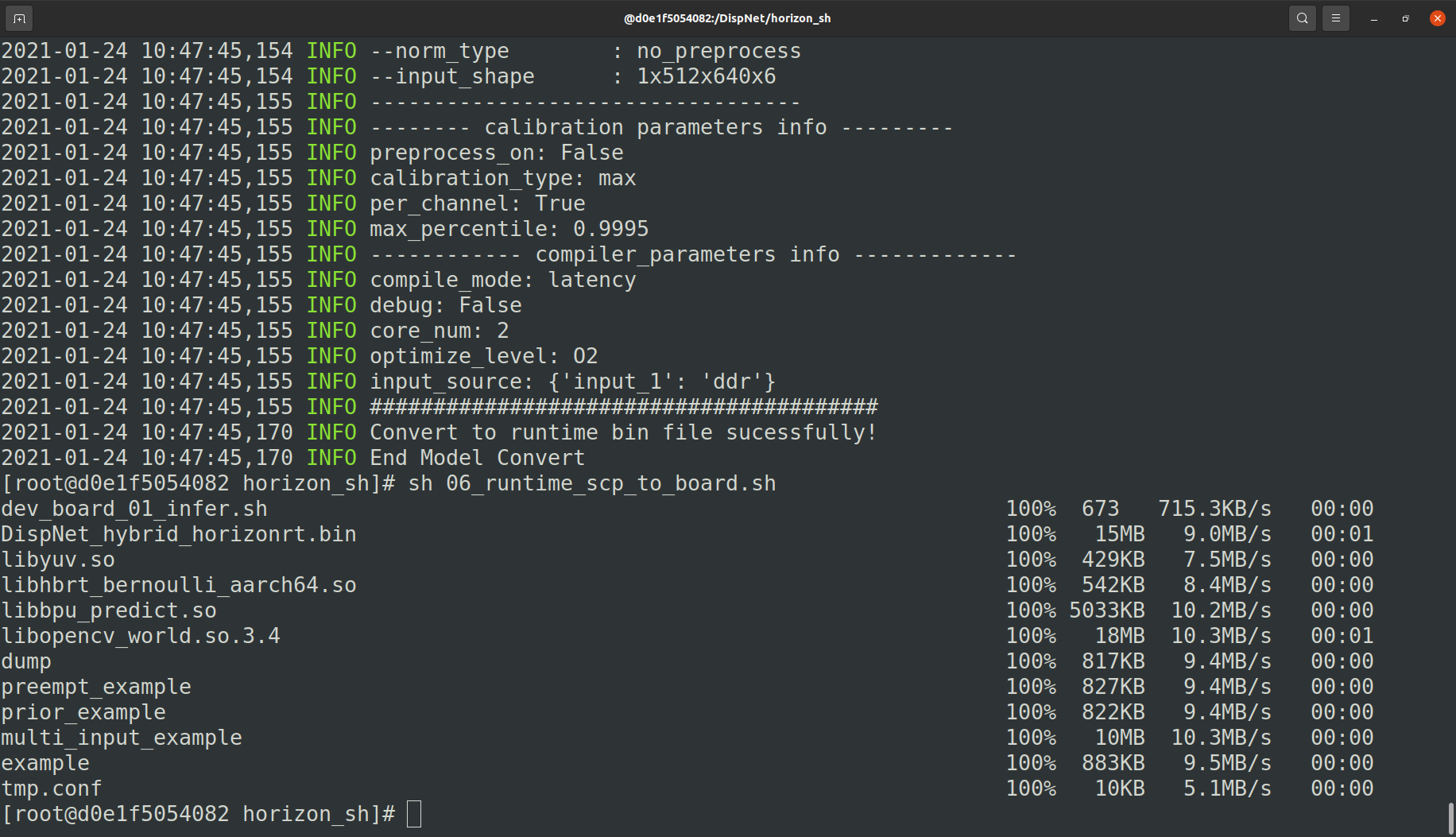Click the cursor block at the prompt

coord(413,814)
